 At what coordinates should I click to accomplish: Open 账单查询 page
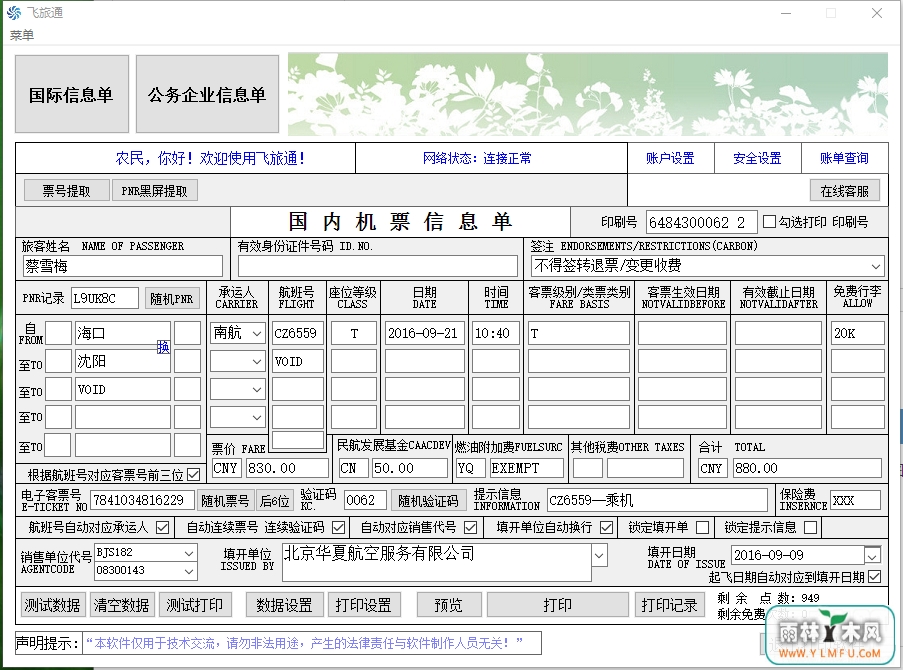pyautogui.click(x=844, y=158)
